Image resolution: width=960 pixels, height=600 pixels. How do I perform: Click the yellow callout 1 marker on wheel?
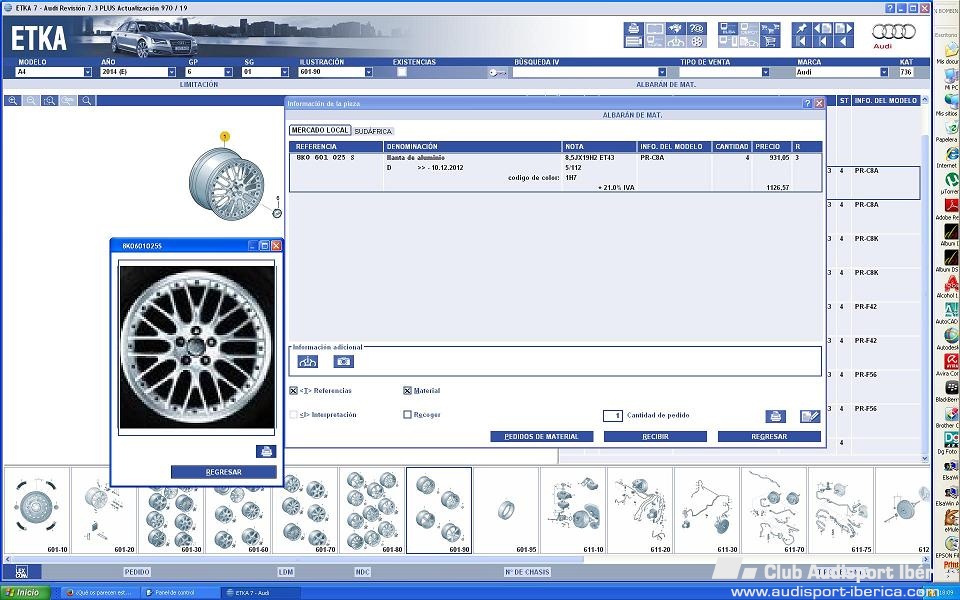click(225, 137)
